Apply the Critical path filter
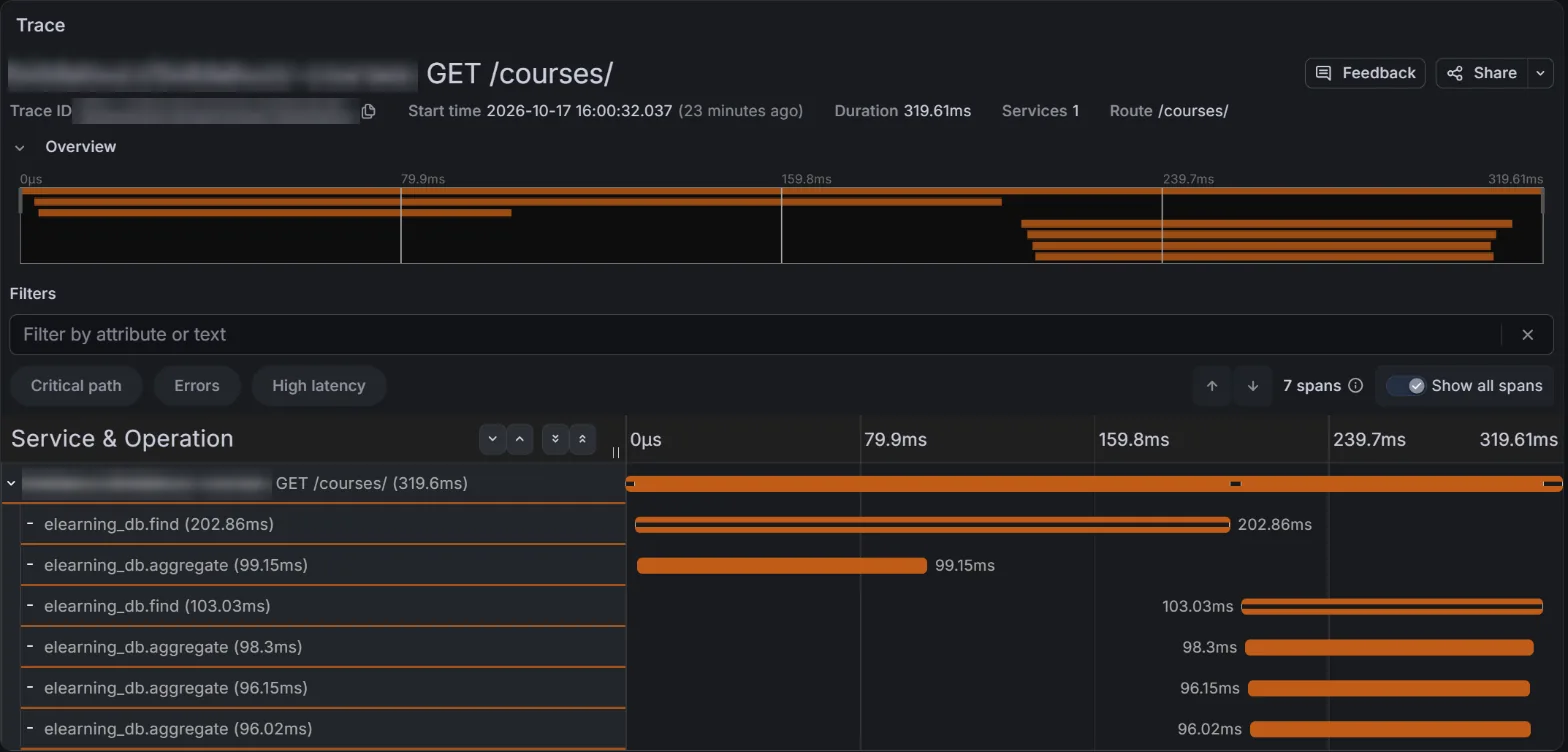The height and width of the screenshot is (752, 1568). click(76, 386)
